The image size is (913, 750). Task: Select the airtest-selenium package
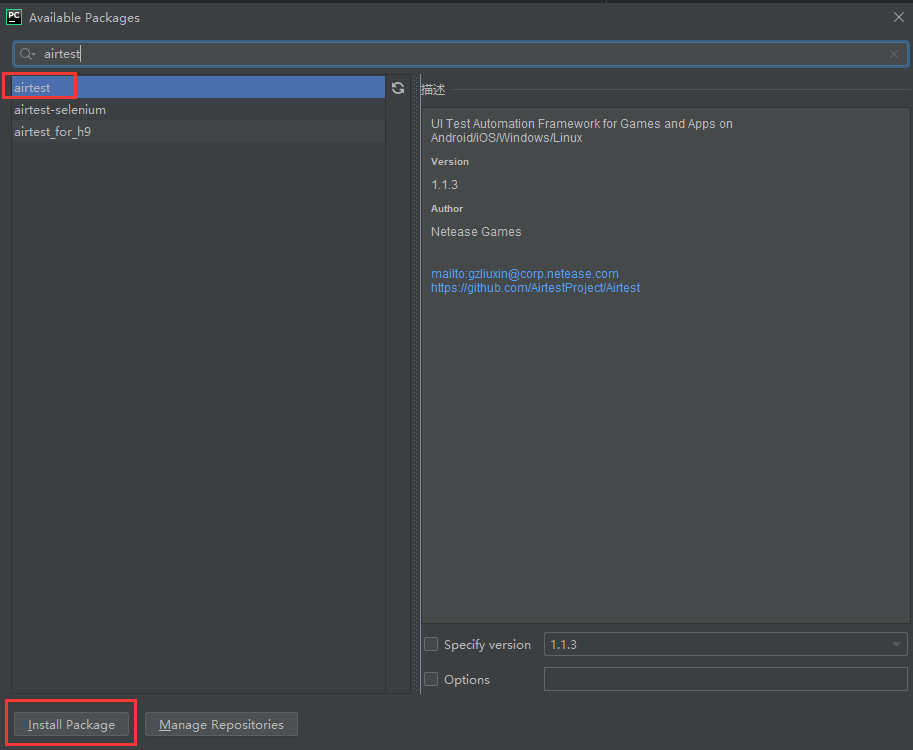(199, 109)
